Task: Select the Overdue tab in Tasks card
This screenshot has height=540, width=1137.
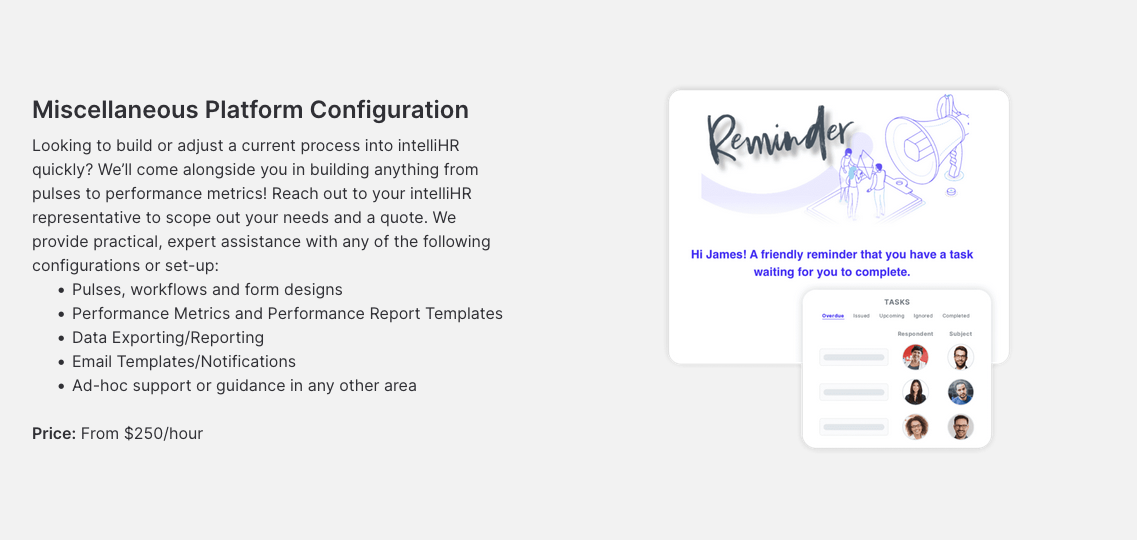Action: click(x=832, y=316)
